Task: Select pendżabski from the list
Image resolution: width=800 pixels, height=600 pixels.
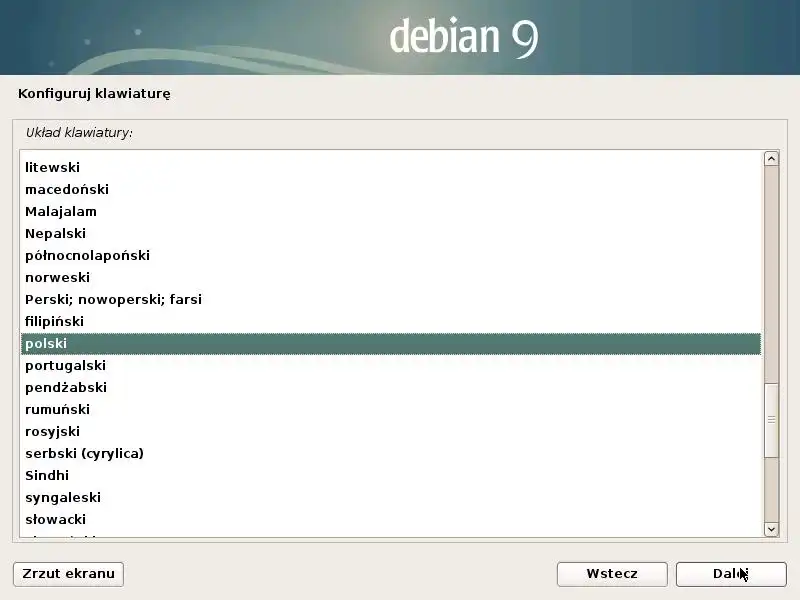Action: click(x=391, y=387)
